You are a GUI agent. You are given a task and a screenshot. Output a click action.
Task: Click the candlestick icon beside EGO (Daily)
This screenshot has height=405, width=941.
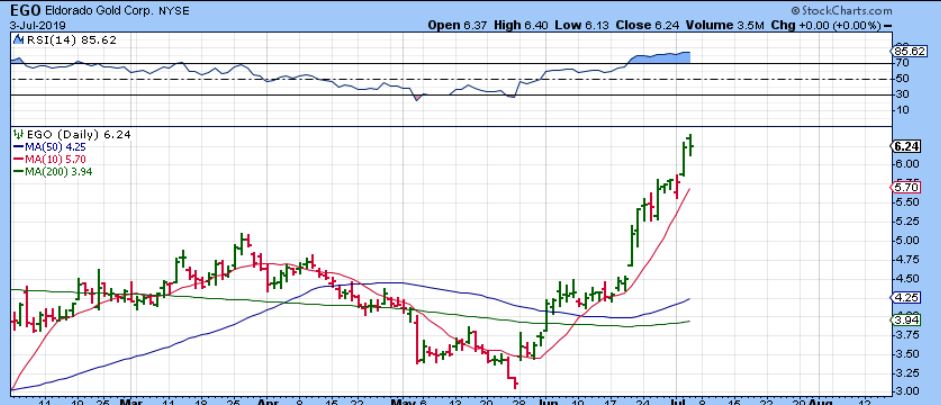pos(17,135)
